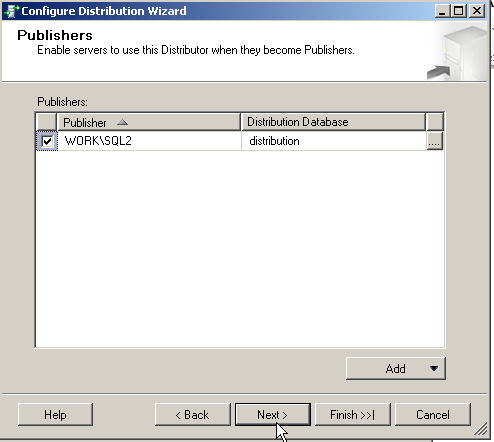
Task: Click the wizard title bar icon
Action: pyautogui.click(x=11, y=11)
